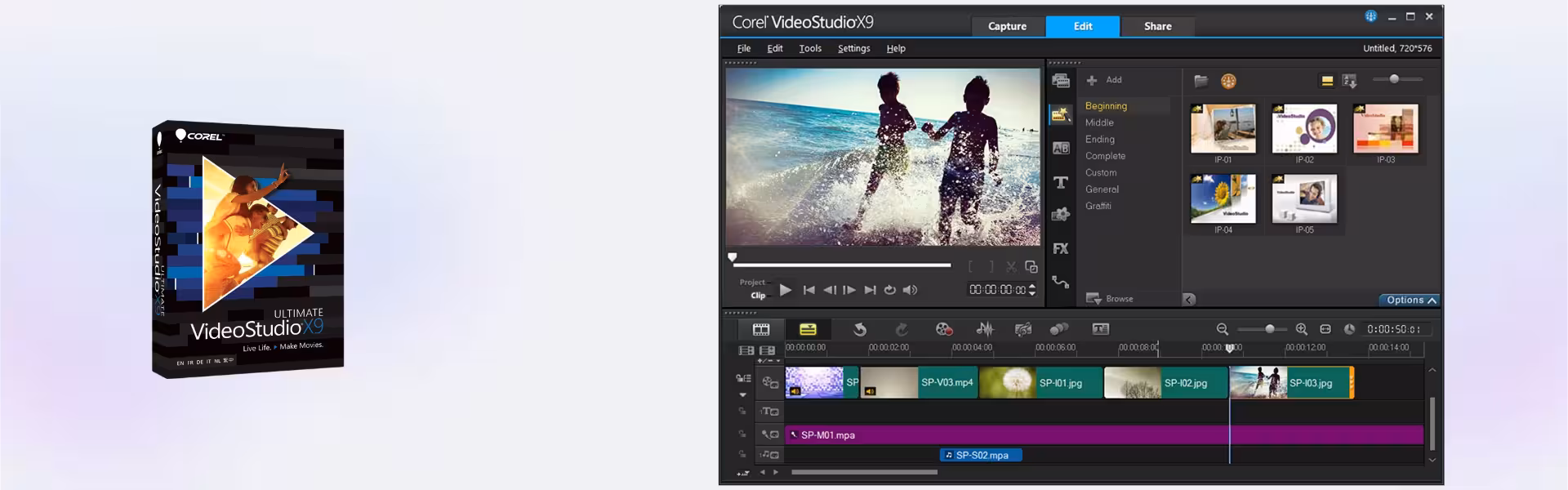
Task: Switch to Timeline view
Action: coord(808,329)
